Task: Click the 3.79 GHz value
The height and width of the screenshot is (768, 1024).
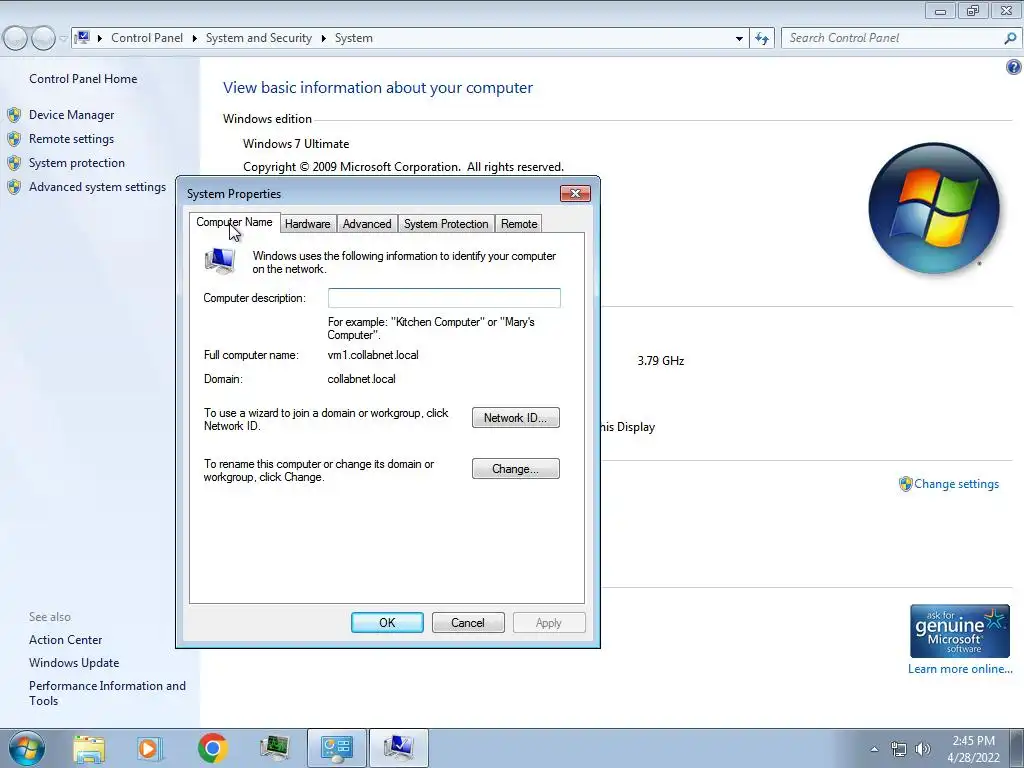Action: pyautogui.click(x=661, y=360)
